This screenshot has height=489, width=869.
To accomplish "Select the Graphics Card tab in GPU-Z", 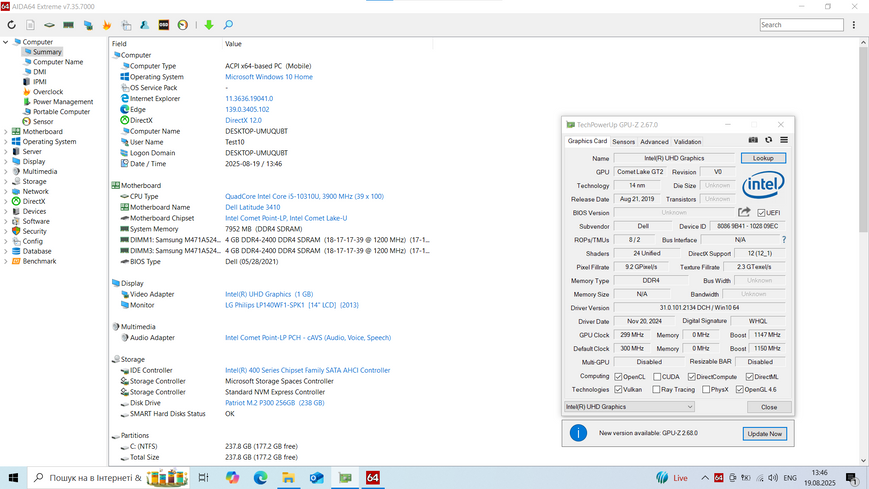I will point(587,141).
